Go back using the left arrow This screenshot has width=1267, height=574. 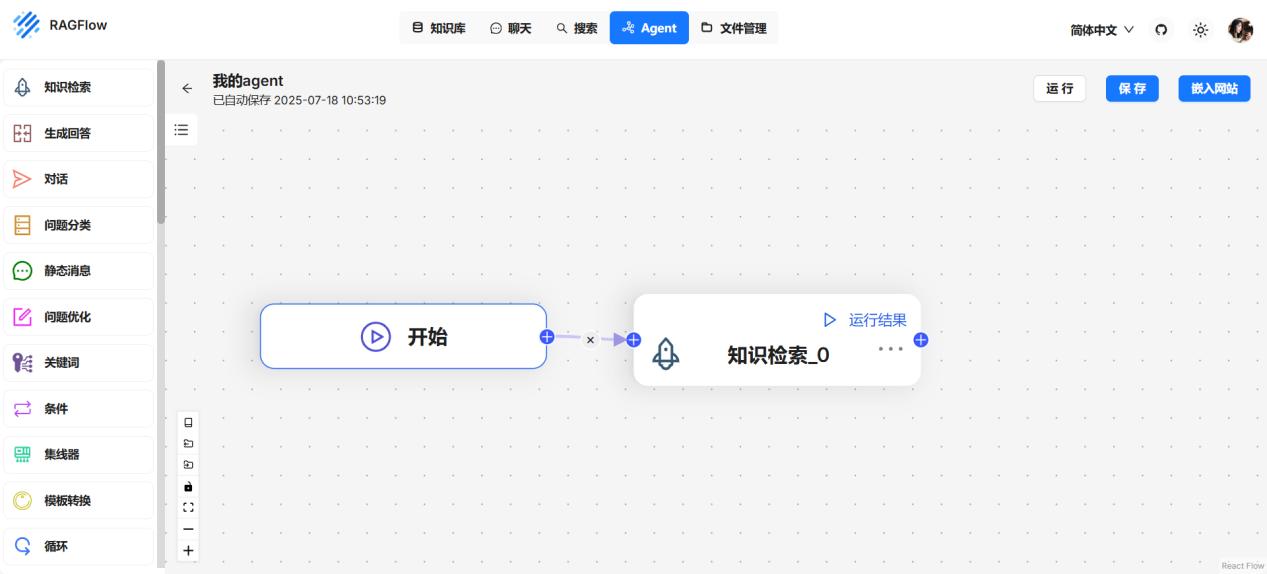point(186,88)
